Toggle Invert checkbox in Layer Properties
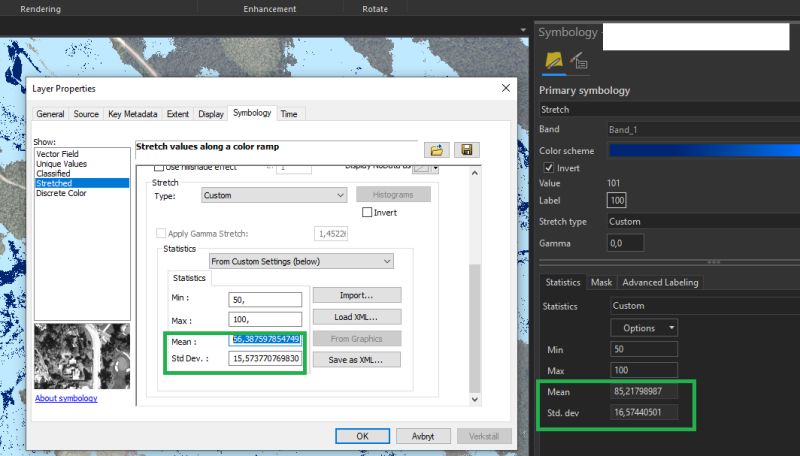This screenshot has width=800, height=456. pos(367,212)
